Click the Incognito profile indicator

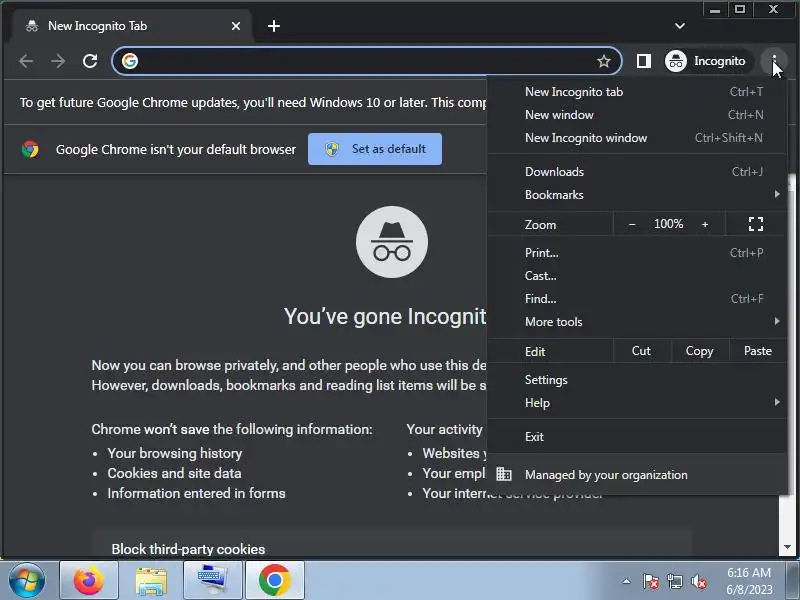(x=707, y=61)
